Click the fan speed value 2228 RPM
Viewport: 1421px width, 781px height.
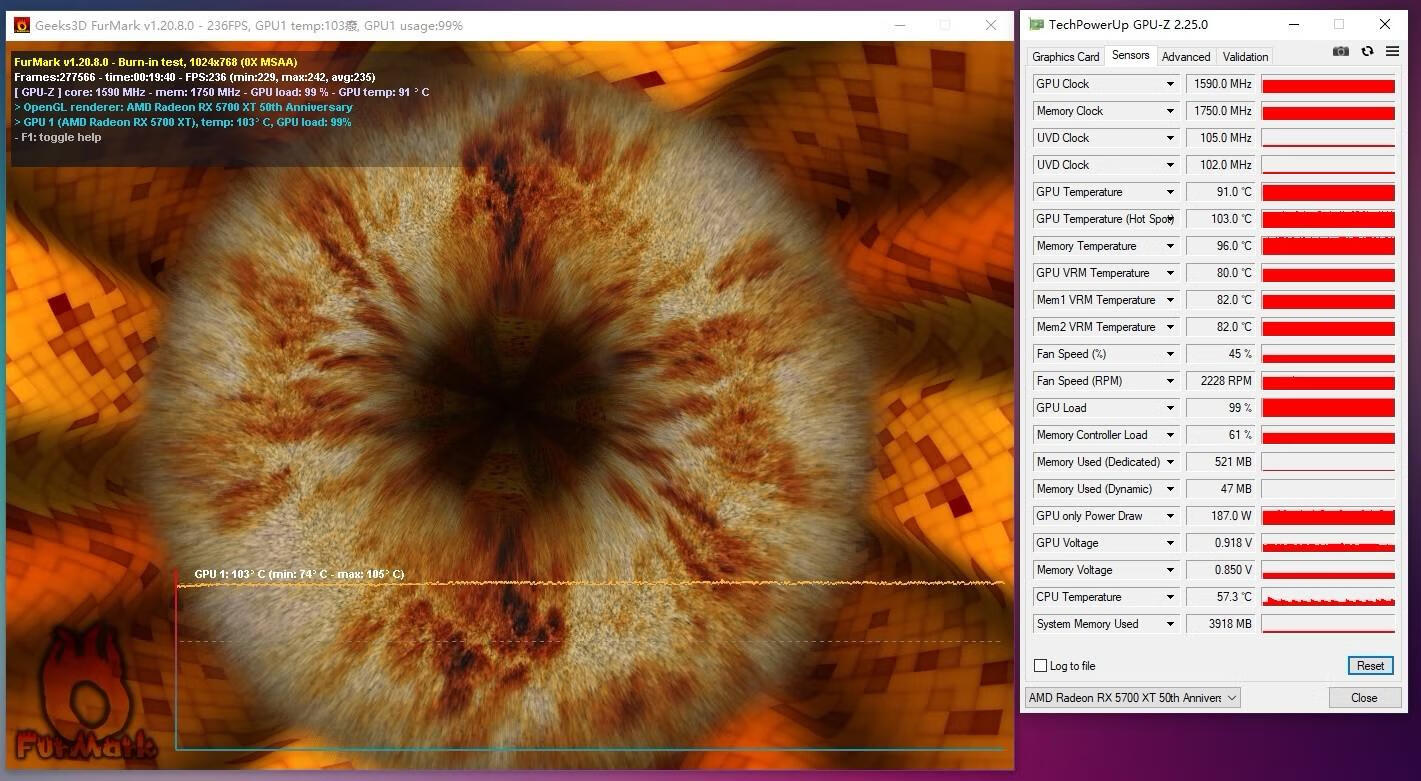click(1221, 381)
